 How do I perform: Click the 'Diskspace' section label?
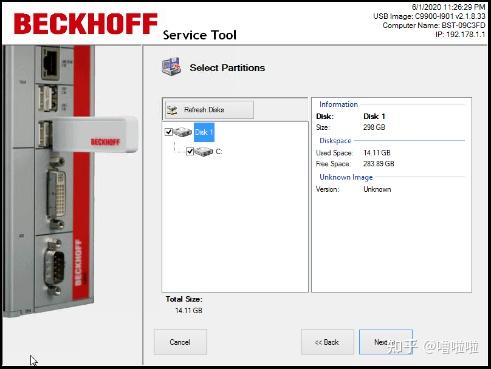click(x=335, y=141)
